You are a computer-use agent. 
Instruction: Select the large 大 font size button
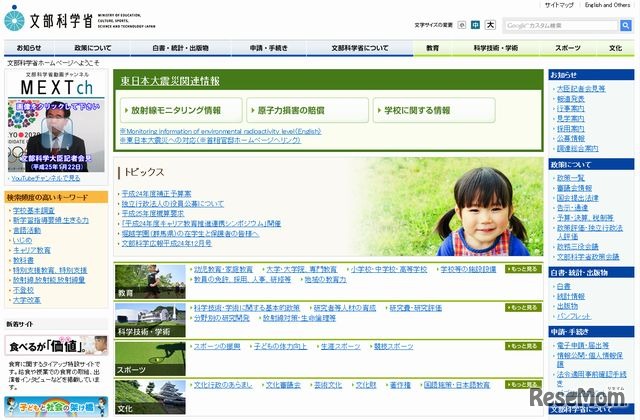coord(490,24)
